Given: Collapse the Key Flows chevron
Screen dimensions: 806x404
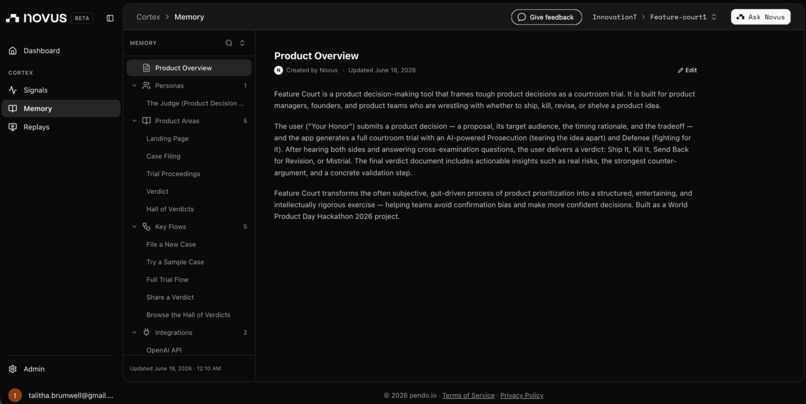Looking at the screenshot, I should coord(134,227).
